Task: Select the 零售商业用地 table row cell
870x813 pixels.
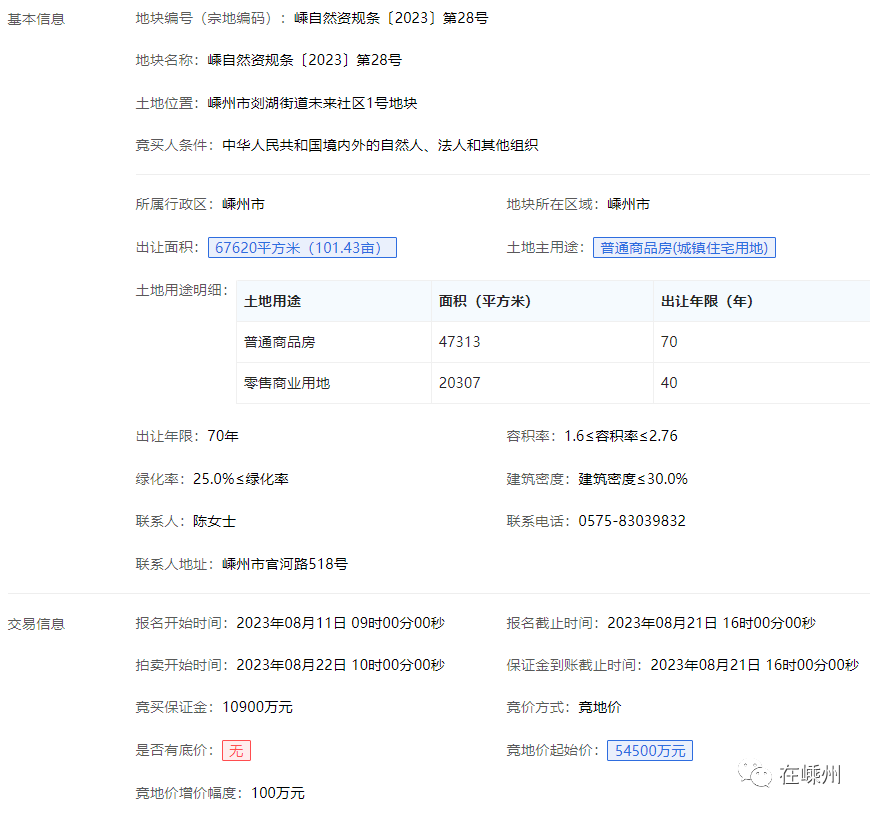Action: coord(287,383)
